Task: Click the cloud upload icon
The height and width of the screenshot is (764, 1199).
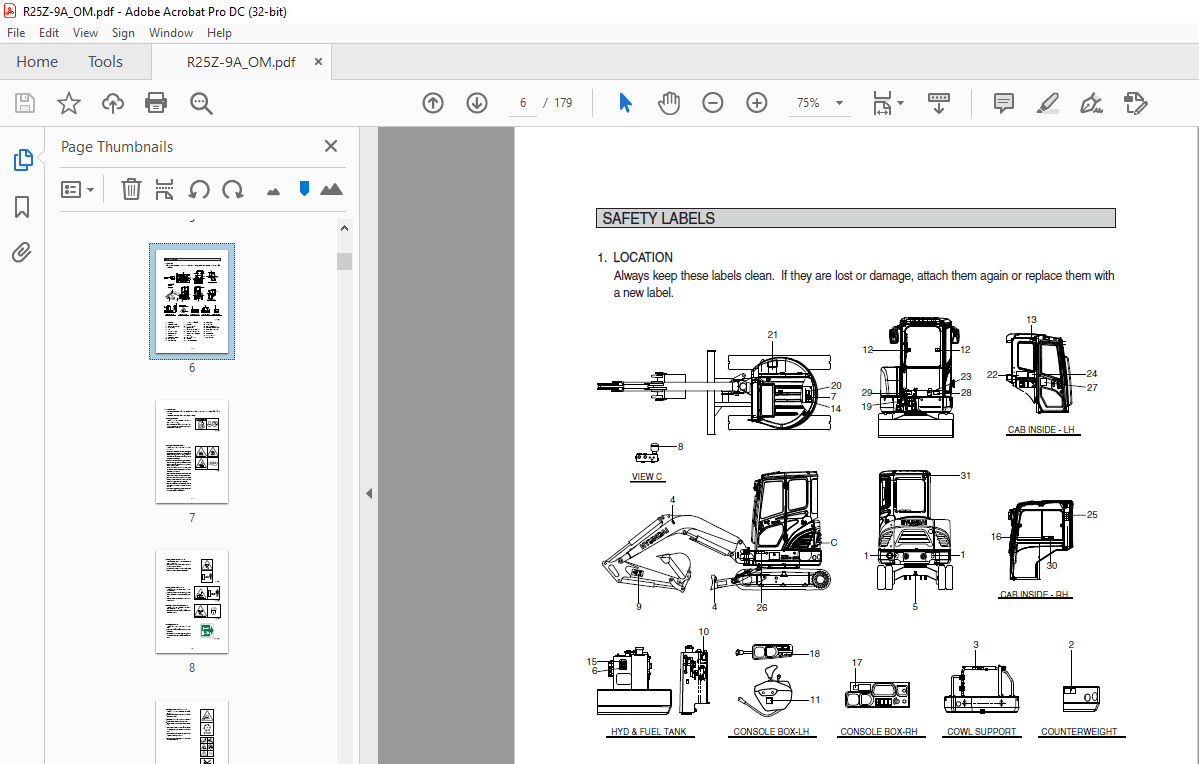Action: pos(112,103)
